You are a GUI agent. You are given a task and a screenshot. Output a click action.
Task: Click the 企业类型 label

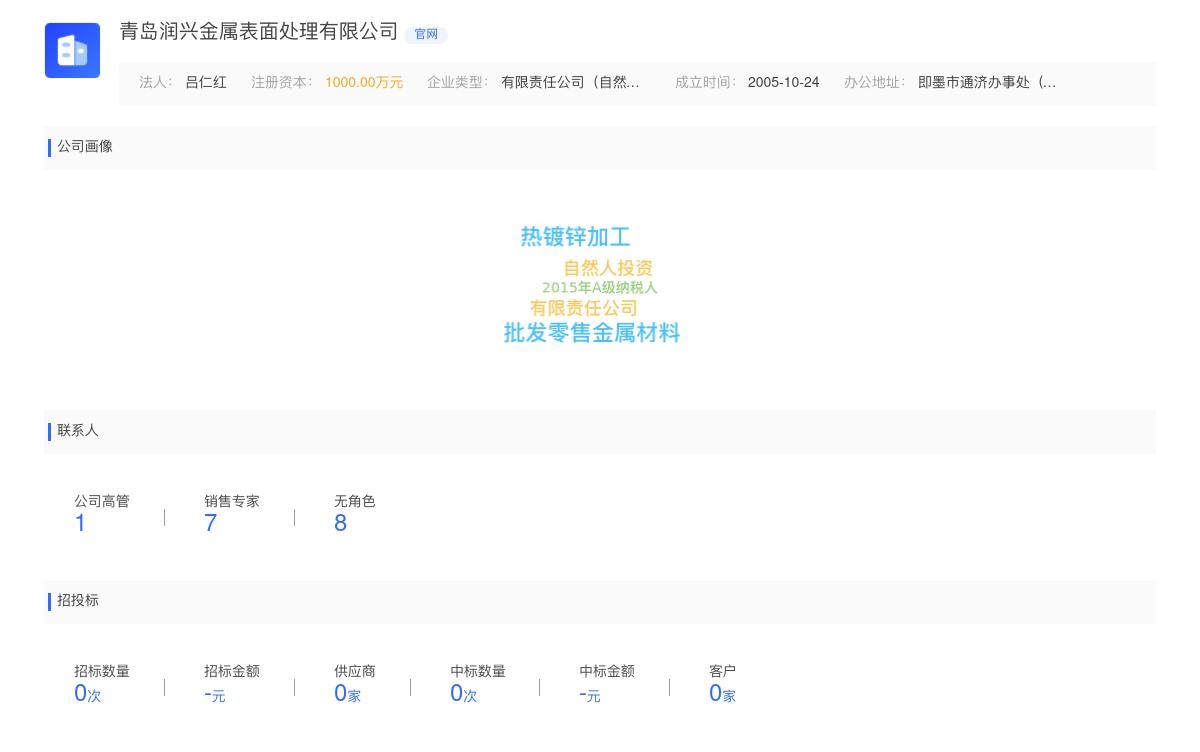[458, 83]
